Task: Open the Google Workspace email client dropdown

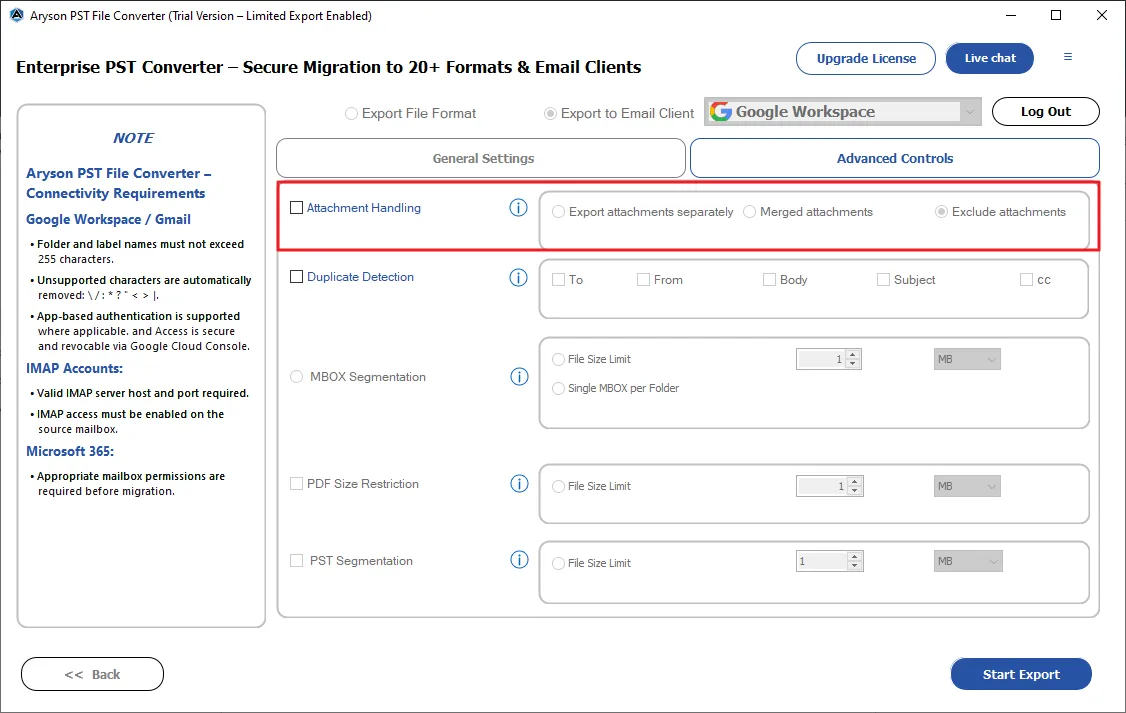Action: 842,111
